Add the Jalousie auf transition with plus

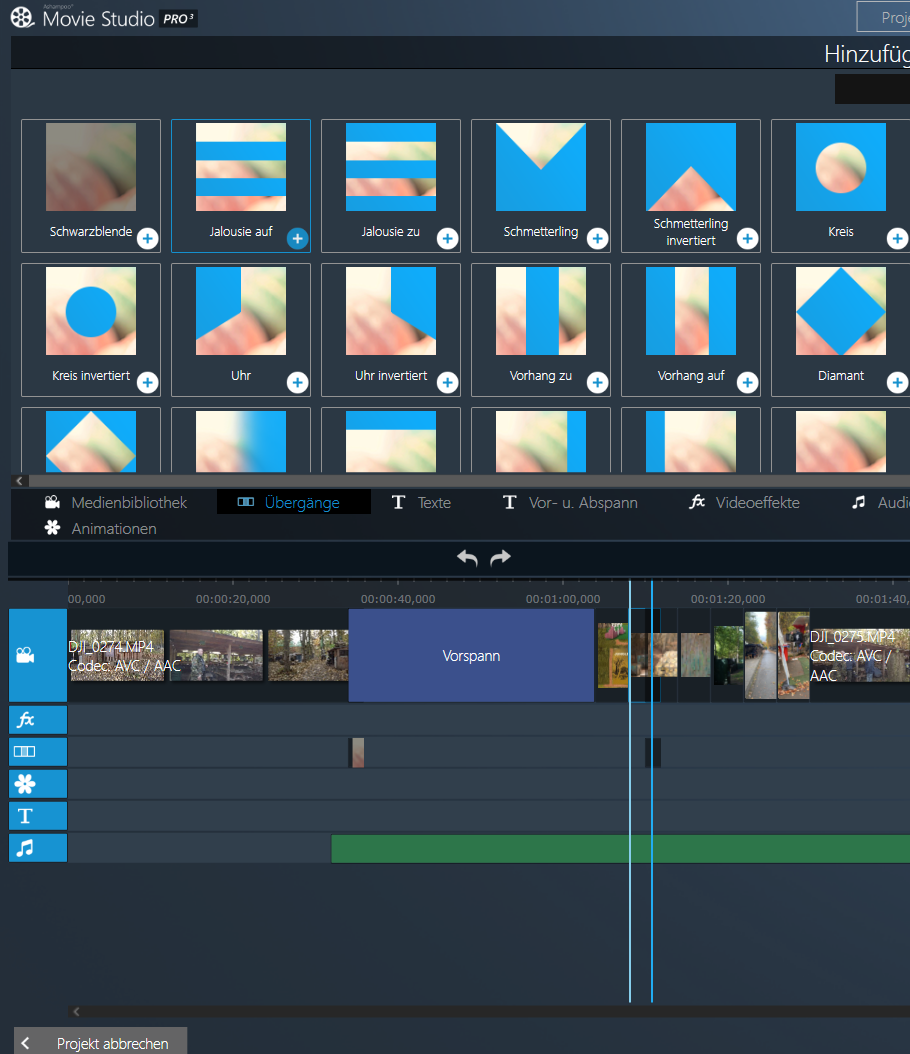[x=297, y=238]
